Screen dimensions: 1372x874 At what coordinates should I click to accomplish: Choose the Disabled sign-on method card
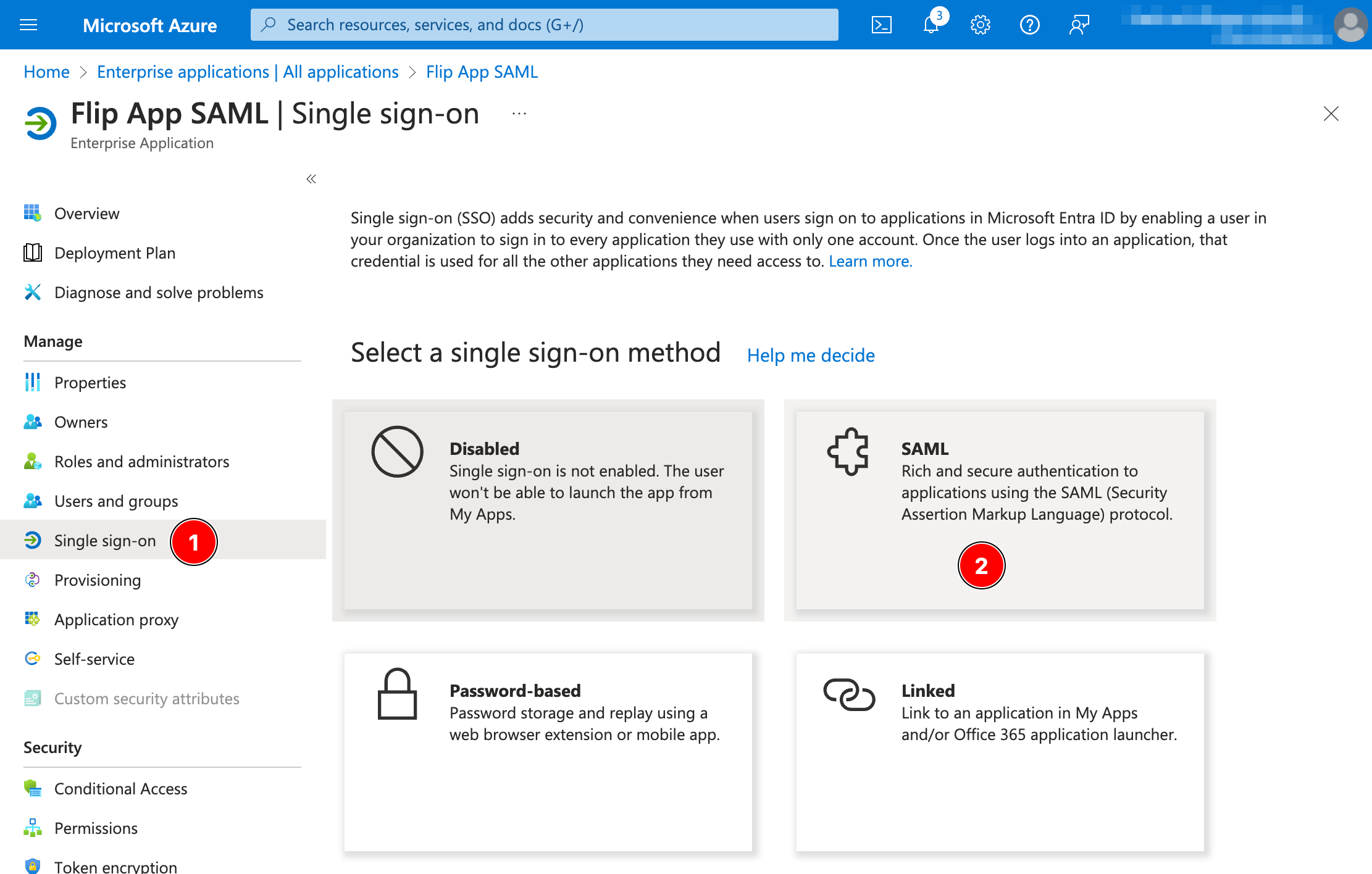[548, 510]
